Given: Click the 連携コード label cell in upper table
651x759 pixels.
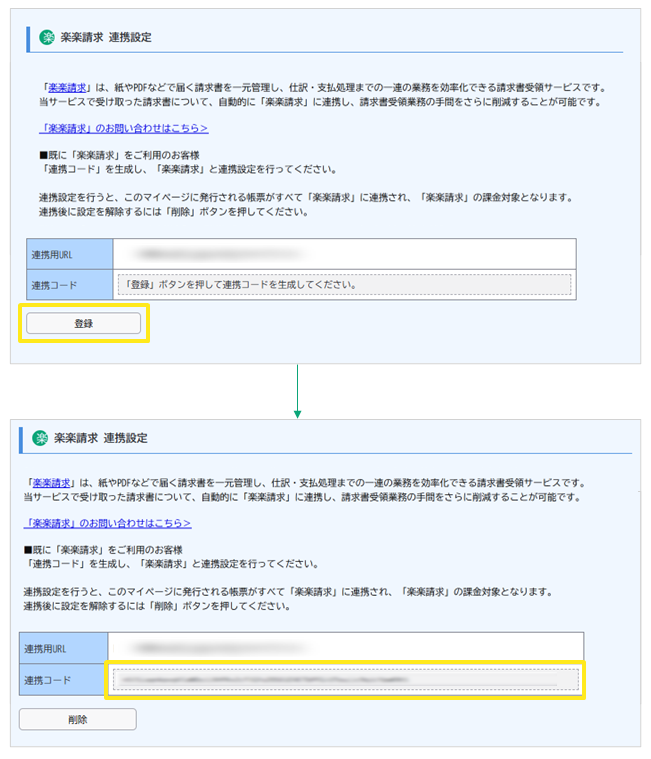Looking at the screenshot, I should [x=70, y=285].
